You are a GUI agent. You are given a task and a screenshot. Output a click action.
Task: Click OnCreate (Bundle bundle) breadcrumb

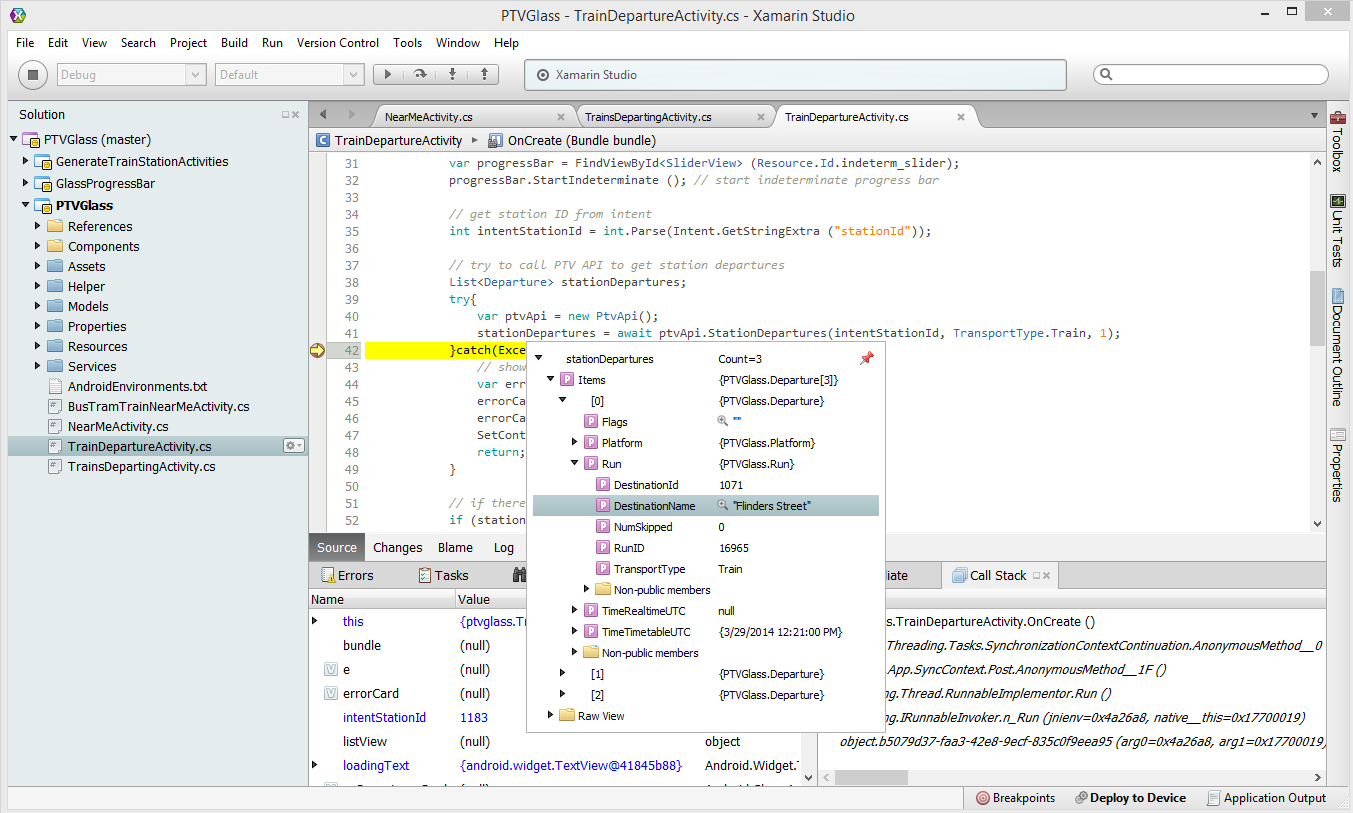click(572, 140)
